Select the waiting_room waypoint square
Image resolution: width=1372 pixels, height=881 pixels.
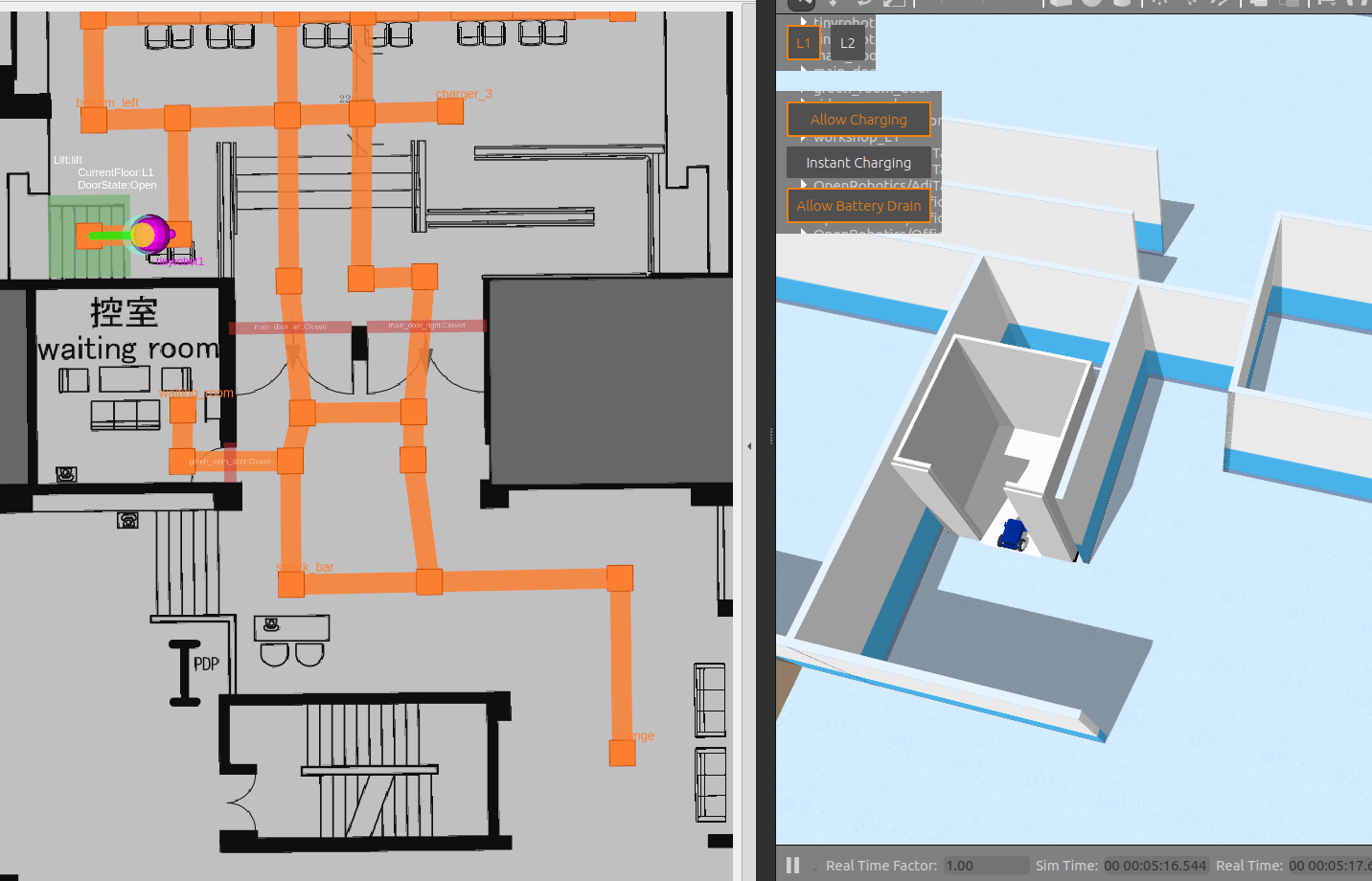tap(183, 410)
